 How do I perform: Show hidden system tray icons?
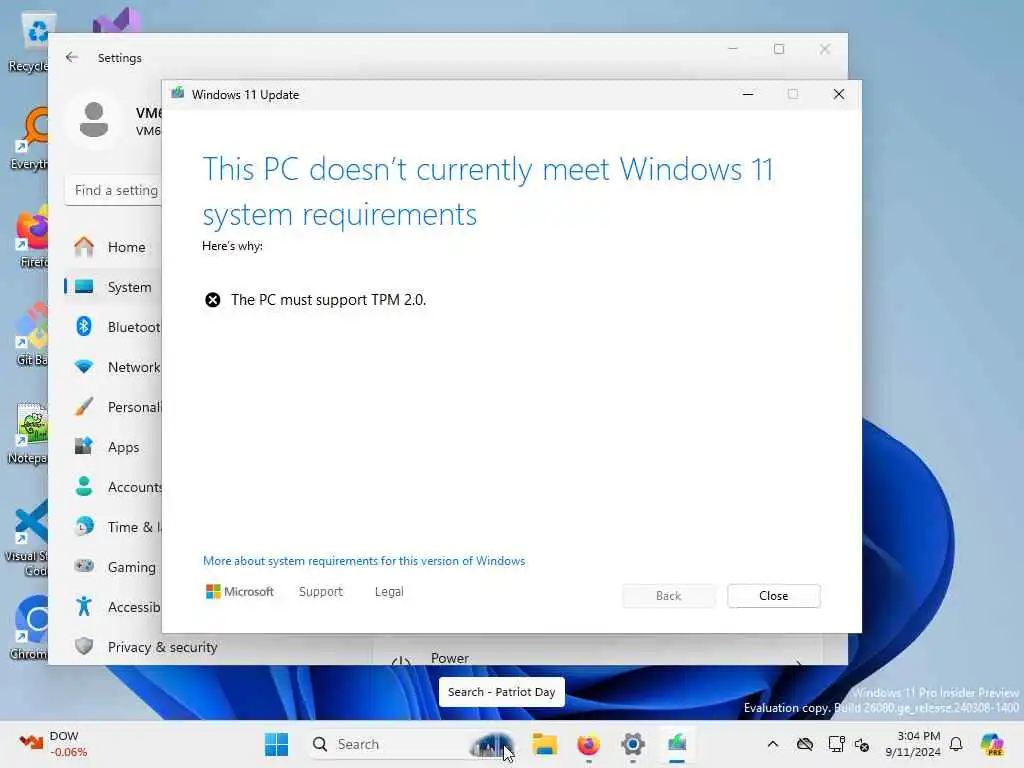pos(773,744)
